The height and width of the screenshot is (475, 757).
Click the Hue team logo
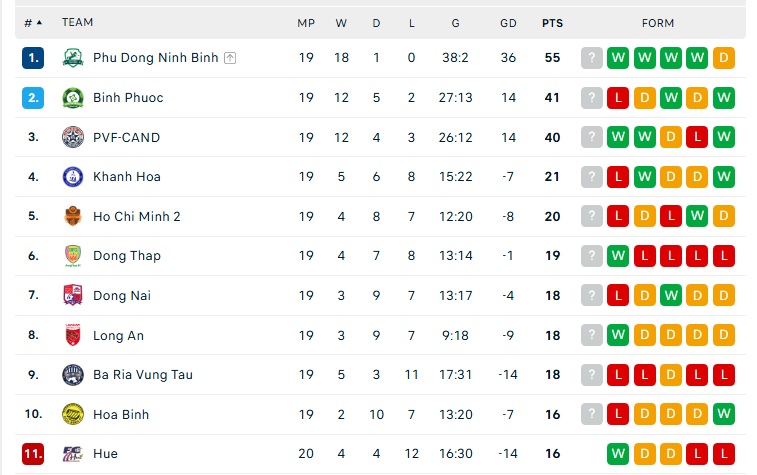click(73, 454)
